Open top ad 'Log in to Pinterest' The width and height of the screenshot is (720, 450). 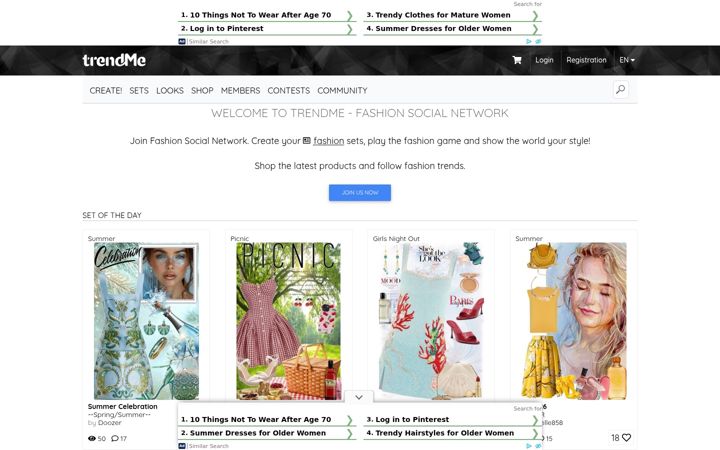pyautogui.click(x=267, y=28)
